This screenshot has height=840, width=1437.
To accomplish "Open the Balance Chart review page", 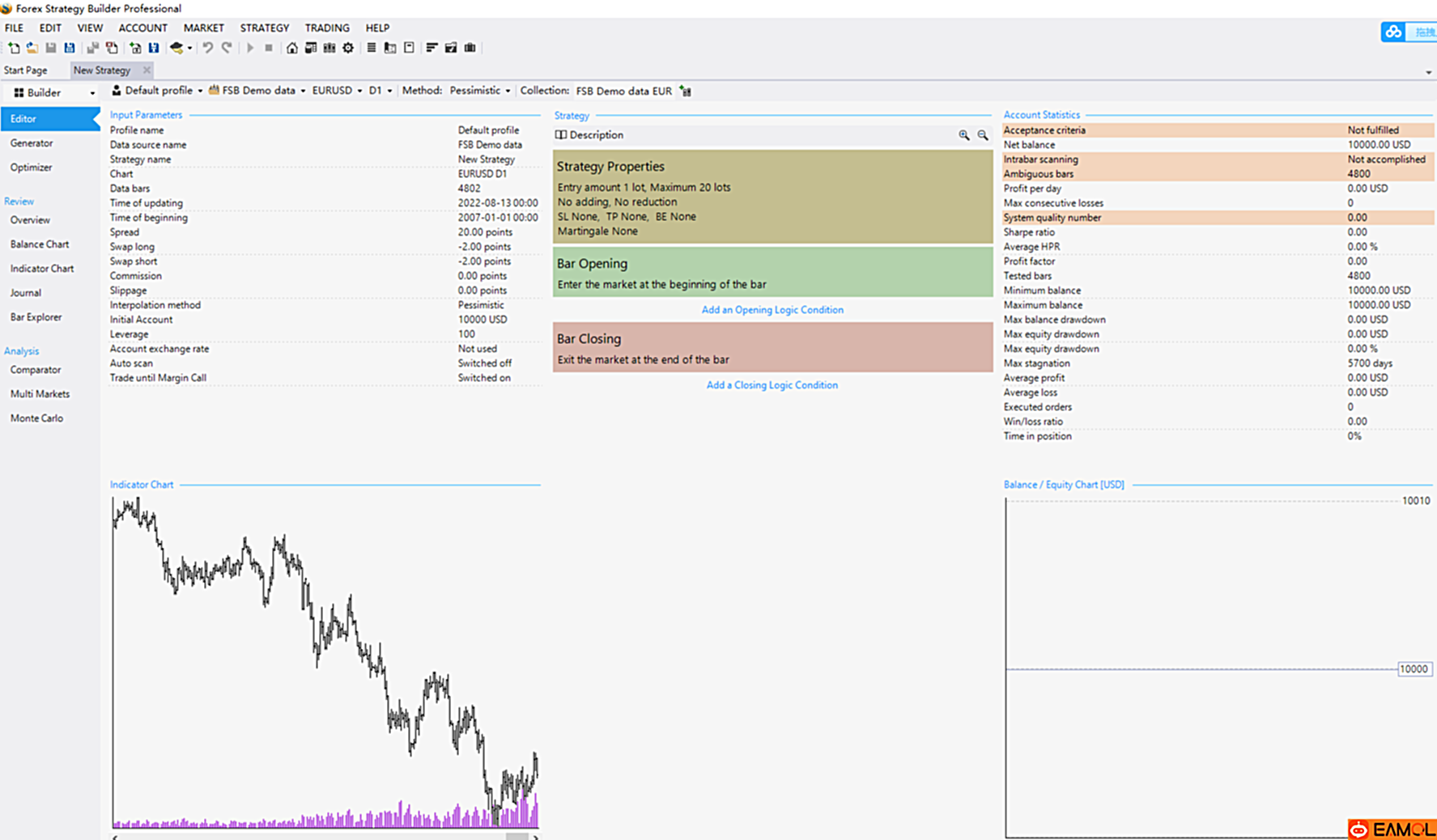I will pyautogui.click(x=40, y=244).
